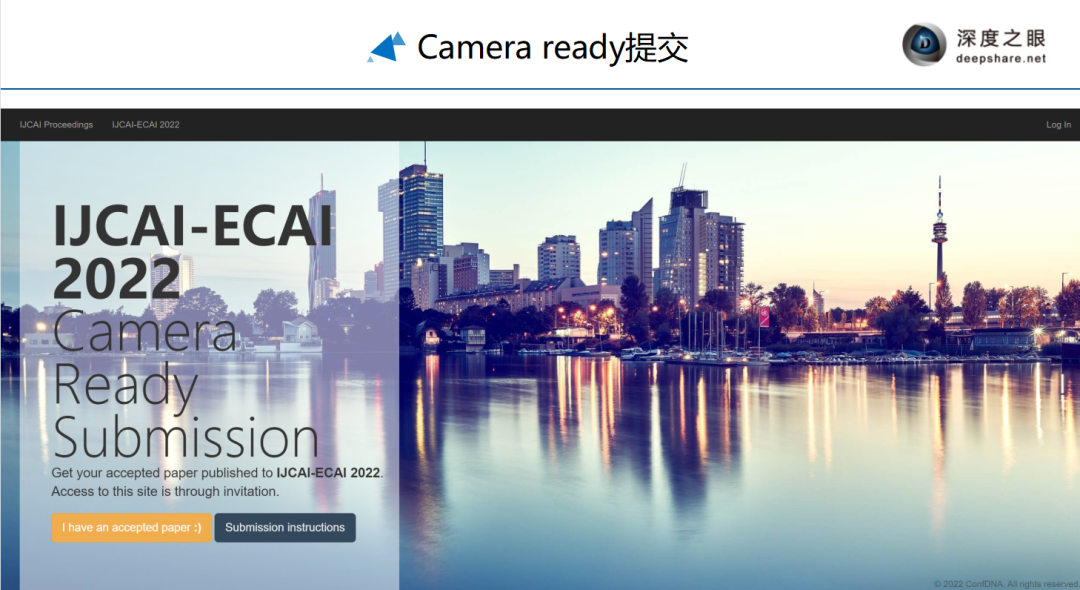Click the 'I have an accepted paper :)' button
The height and width of the screenshot is (590, 1080).
coord(132,527)
